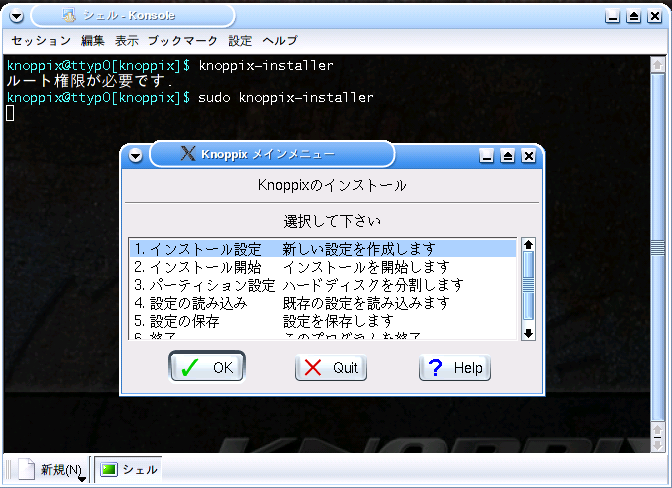The height and width of the screenshot is (488, 672).
Task: Click the OK button with green checkmark
Action: [x=207, y=367]
